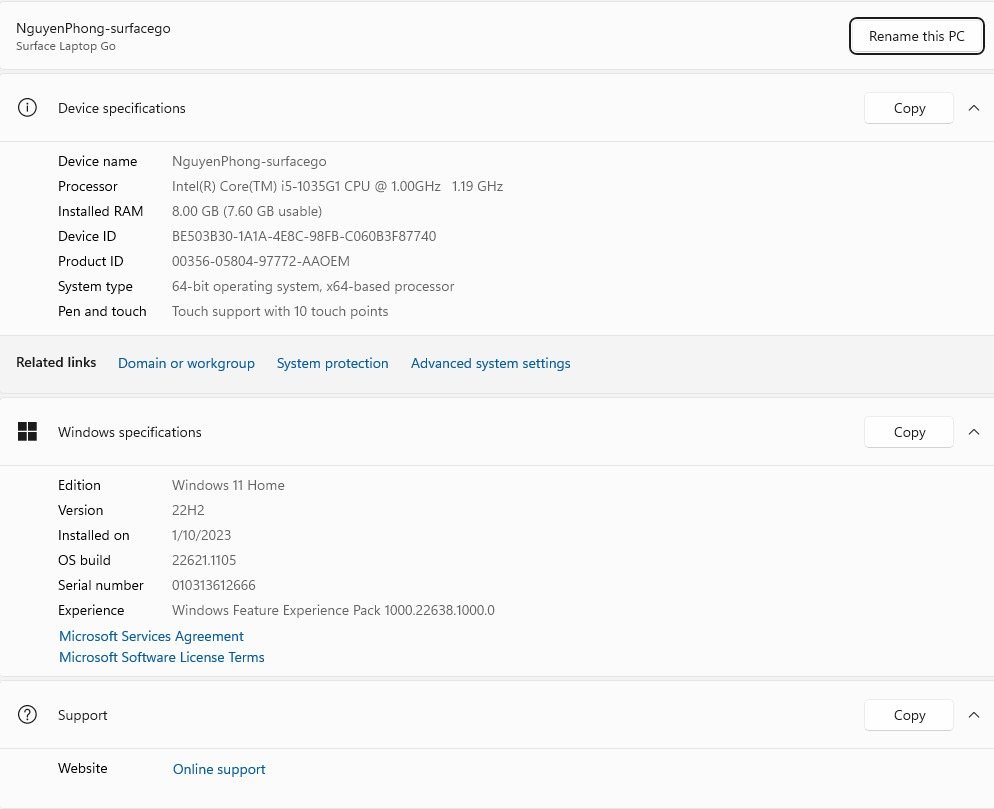Collapse the Device specifications section

tap(974, 108)
